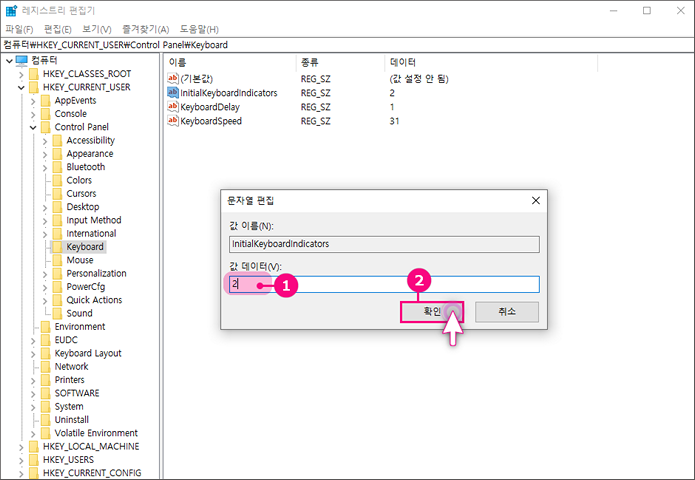Collapse the HKEY_CURRENT_USER tree node

click(x=21, y=87)
